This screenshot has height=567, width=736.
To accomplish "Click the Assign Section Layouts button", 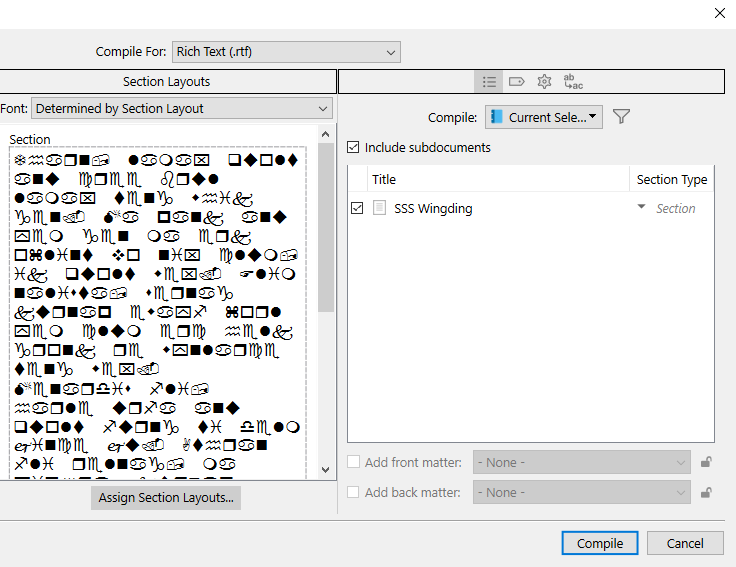I will point(166,497).
